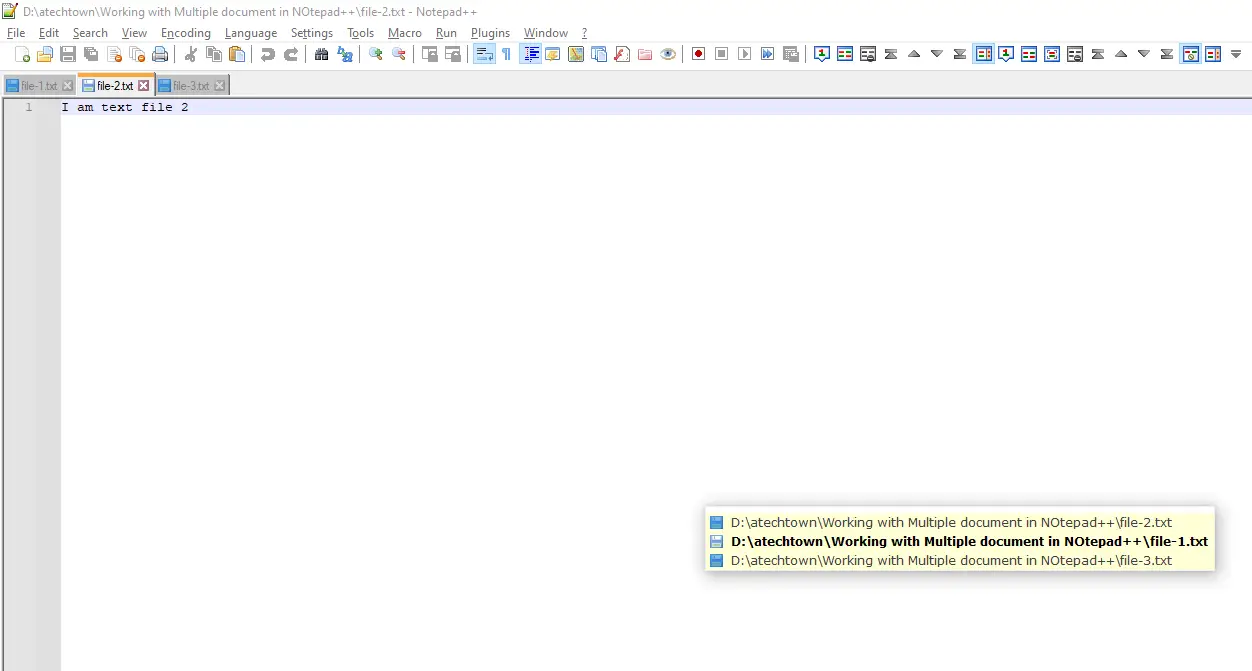Open the Replace dialog icon
The height and width of the screenshot is (671, 1252).
[x=344, y=54]
